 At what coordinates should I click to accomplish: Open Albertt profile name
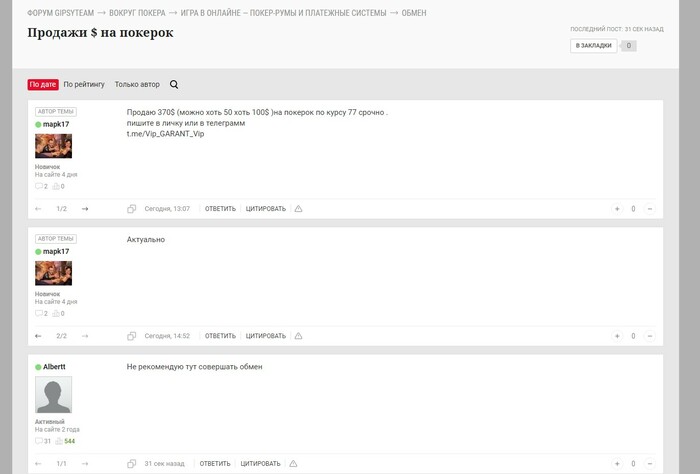[x=54, y=366]
